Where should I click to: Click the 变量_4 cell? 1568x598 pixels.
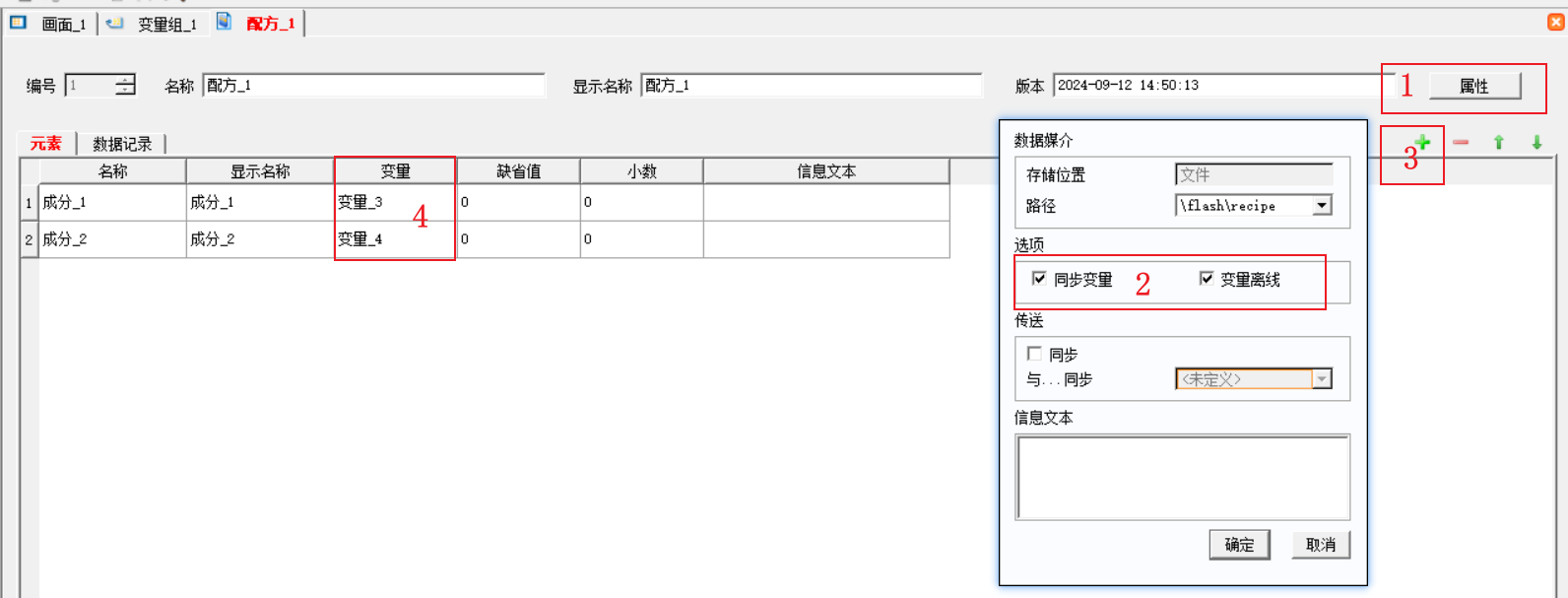(396, 239)
